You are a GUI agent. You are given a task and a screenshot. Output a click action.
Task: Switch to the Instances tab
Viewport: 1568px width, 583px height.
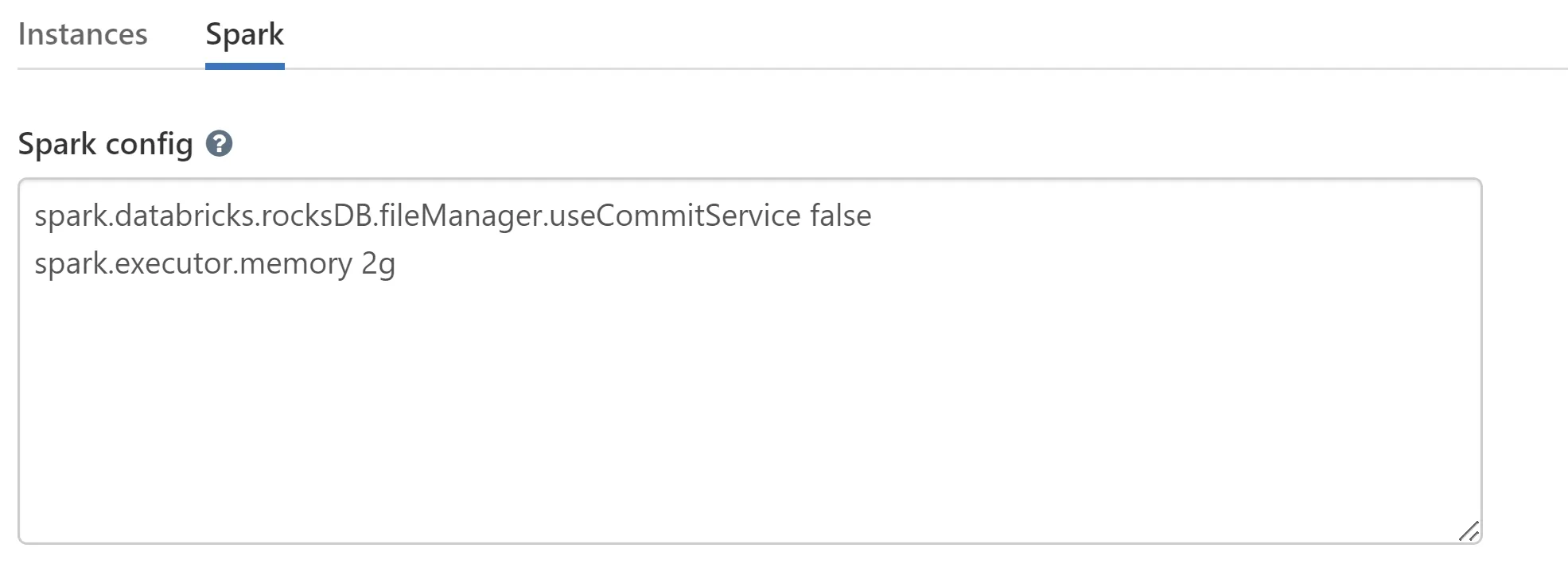pos(83,35)
